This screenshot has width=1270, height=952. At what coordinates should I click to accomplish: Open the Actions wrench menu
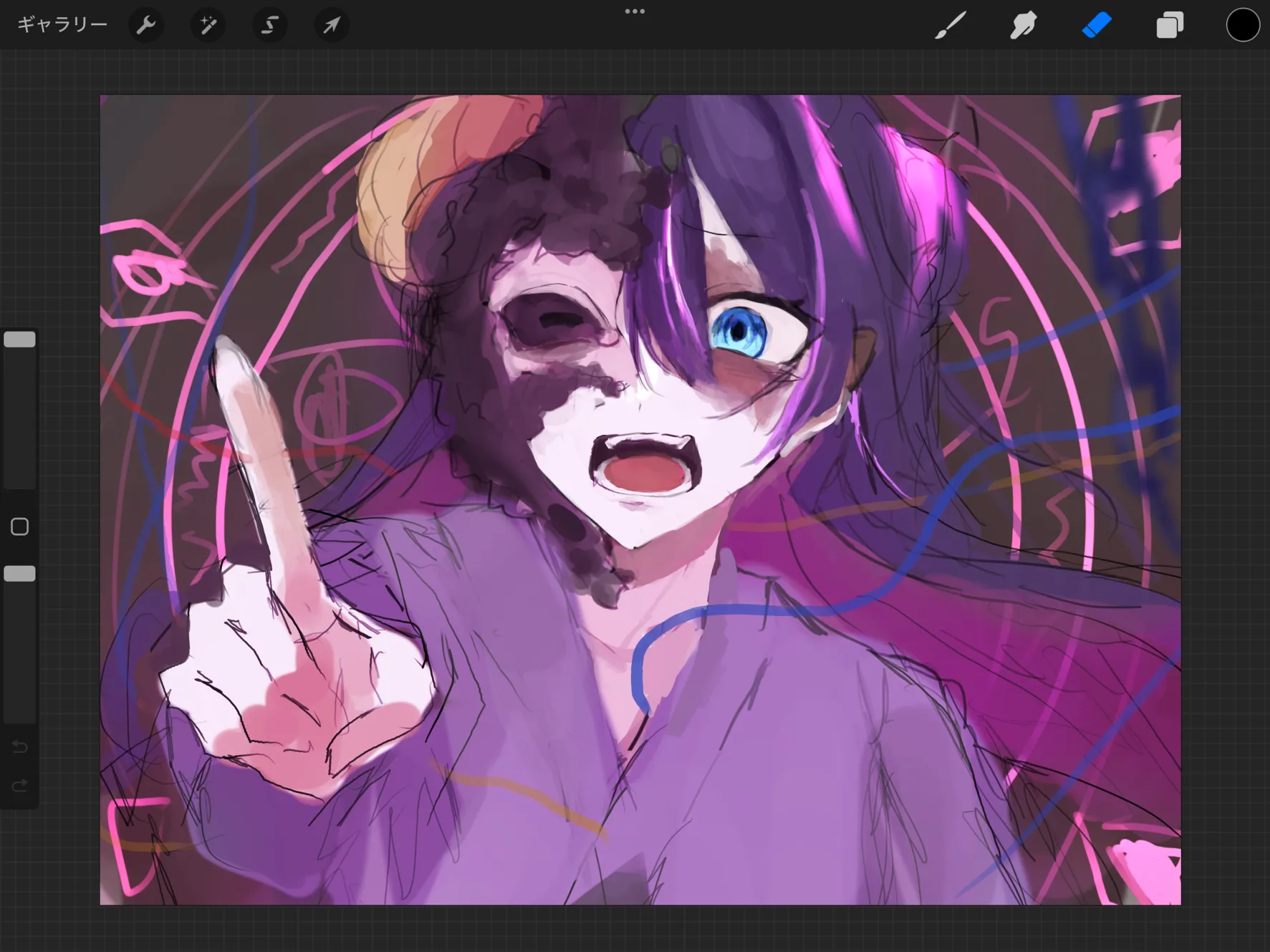tap(146, 26)
